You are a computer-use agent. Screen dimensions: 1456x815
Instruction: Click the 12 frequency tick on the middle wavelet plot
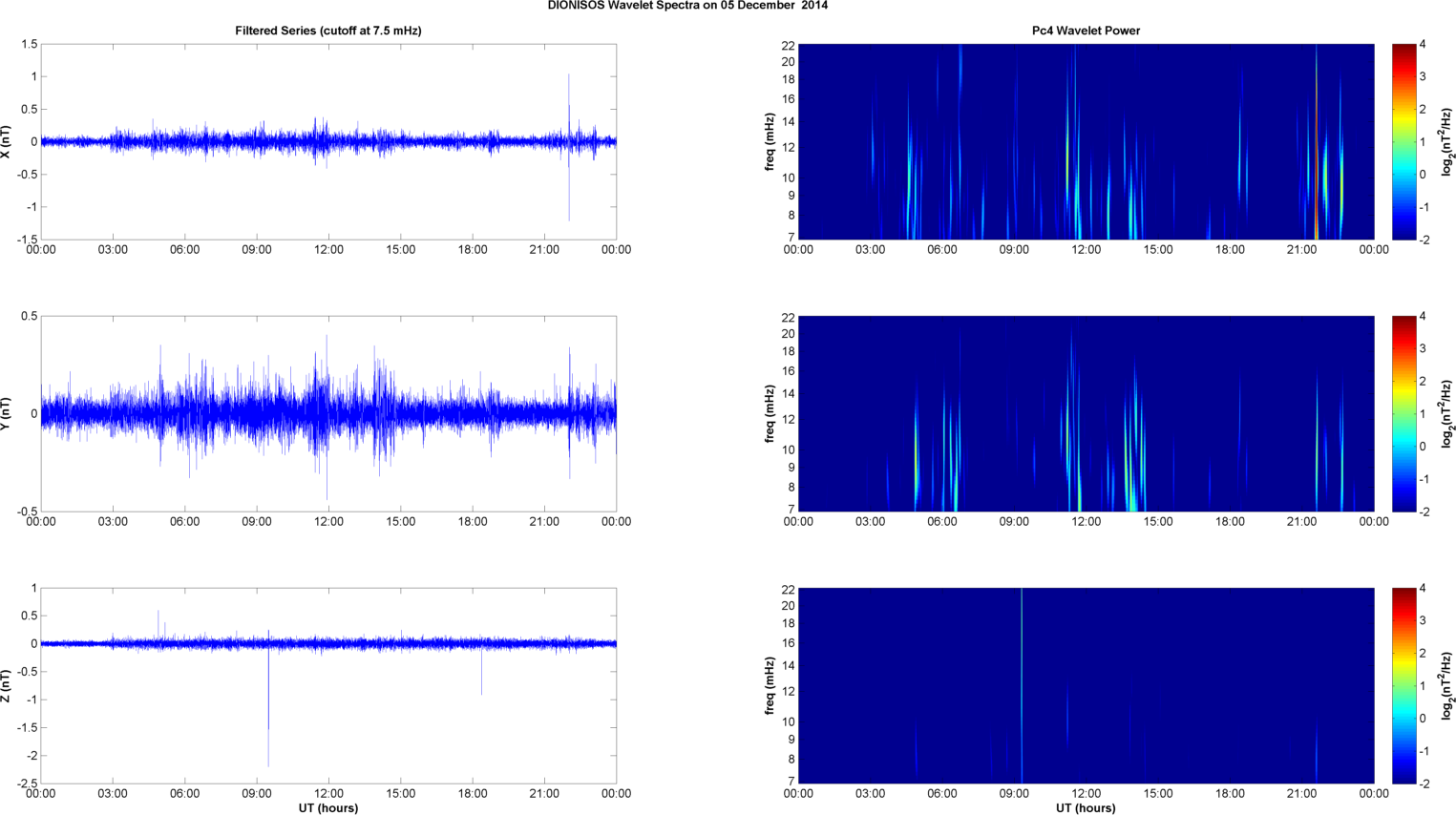(789, 420)
